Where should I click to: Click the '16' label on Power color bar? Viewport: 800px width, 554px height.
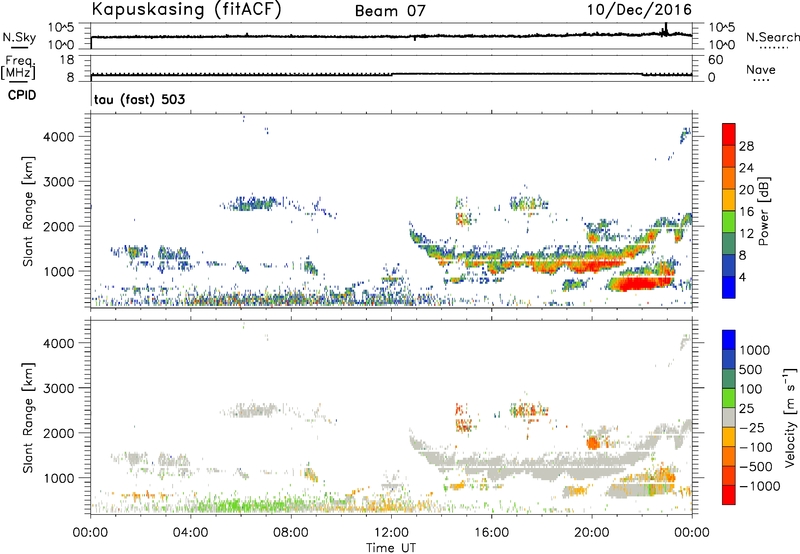[746, 212]
